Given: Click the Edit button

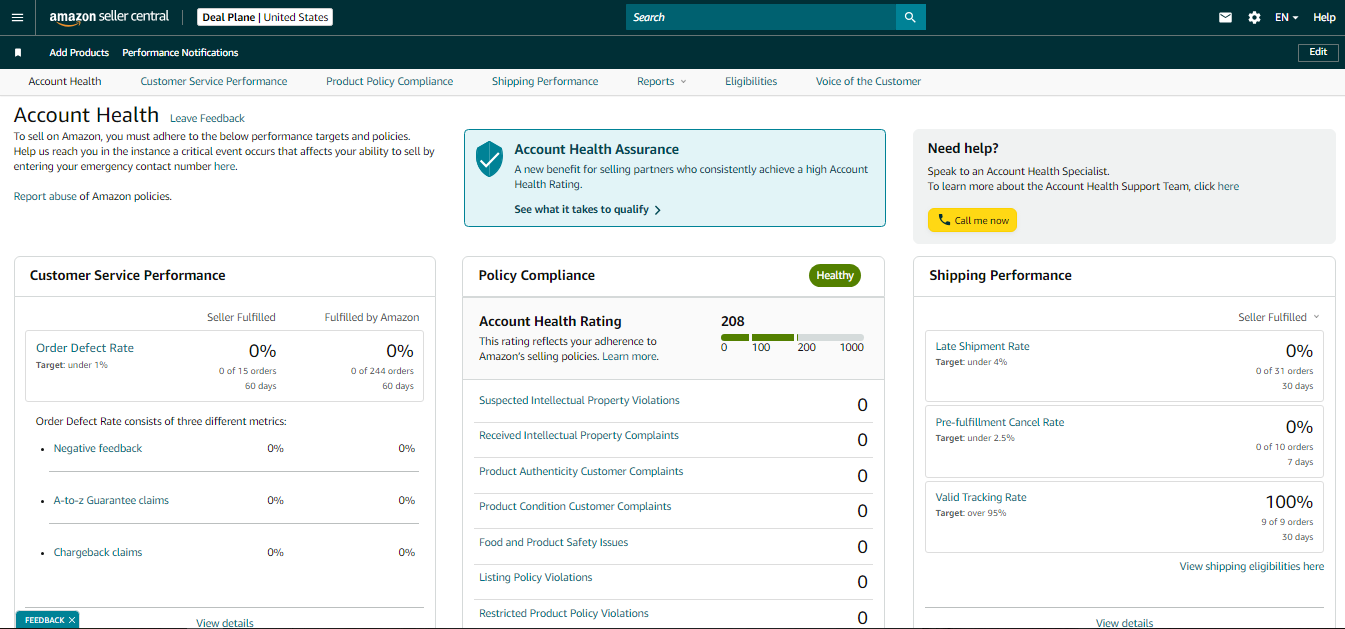Looking at the screenshot, I should click(x=1318, y=52).
